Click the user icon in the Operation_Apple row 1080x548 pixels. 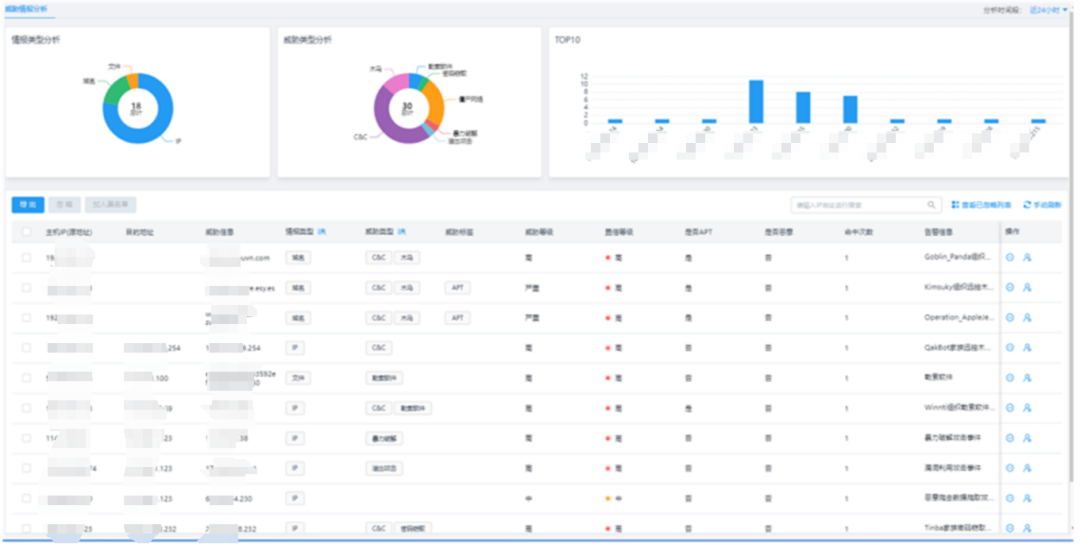tap(1027, 317)
